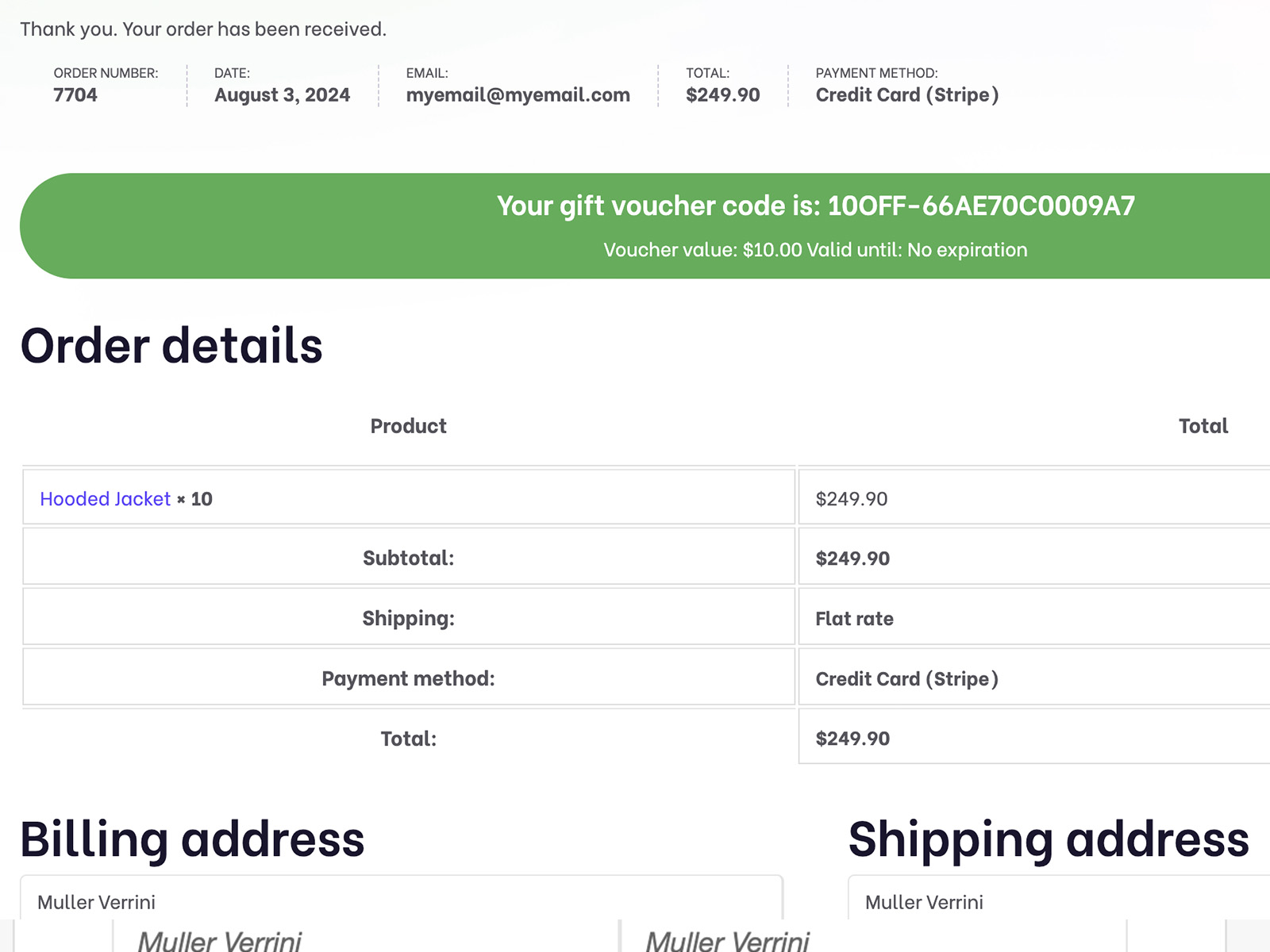The height and width of the screenshot is (952, 1270).
Task: Click the Product column header
Action: click(x=408, y=426)
